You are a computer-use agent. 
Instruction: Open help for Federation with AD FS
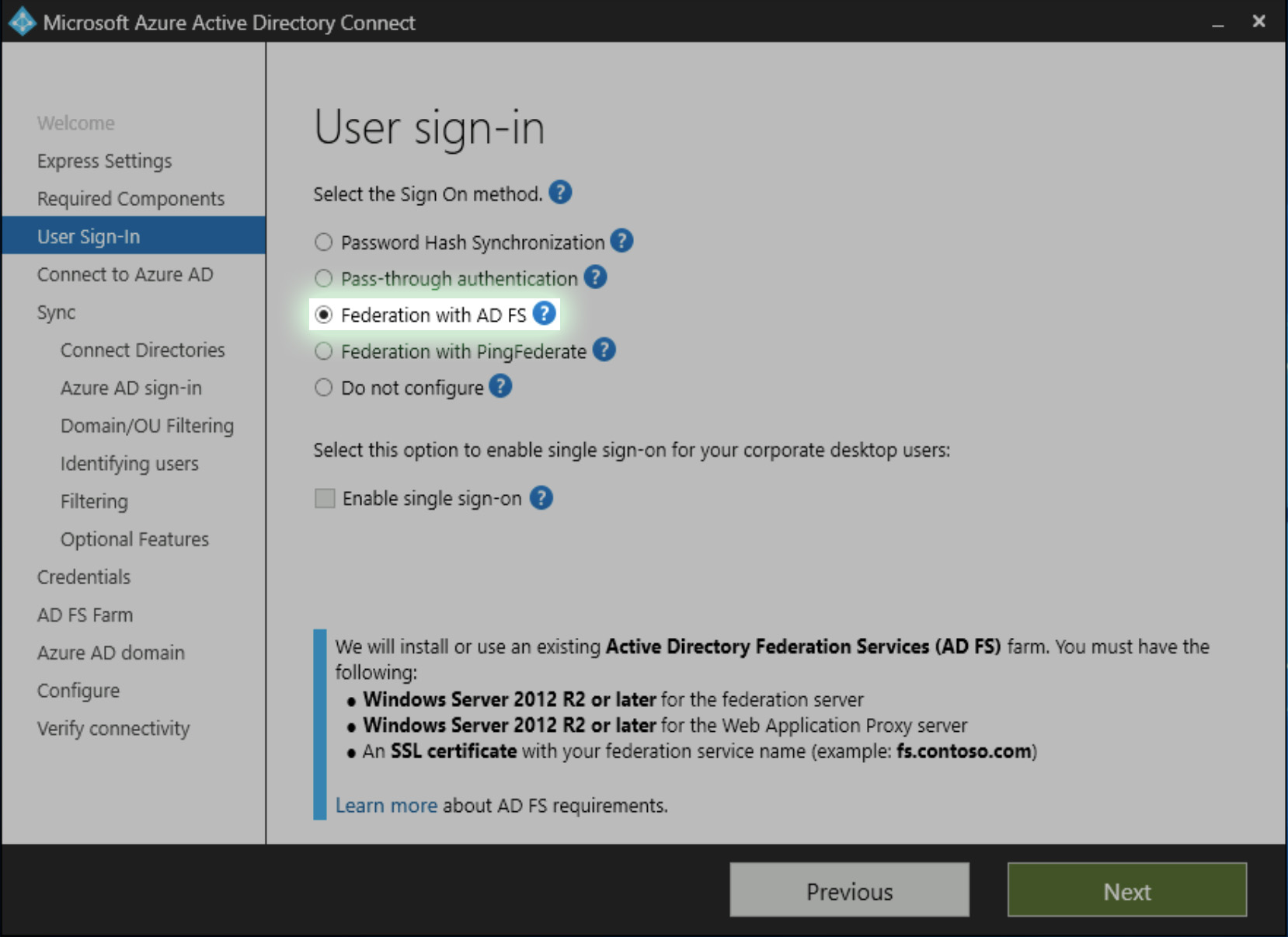(x=546, y=313)
